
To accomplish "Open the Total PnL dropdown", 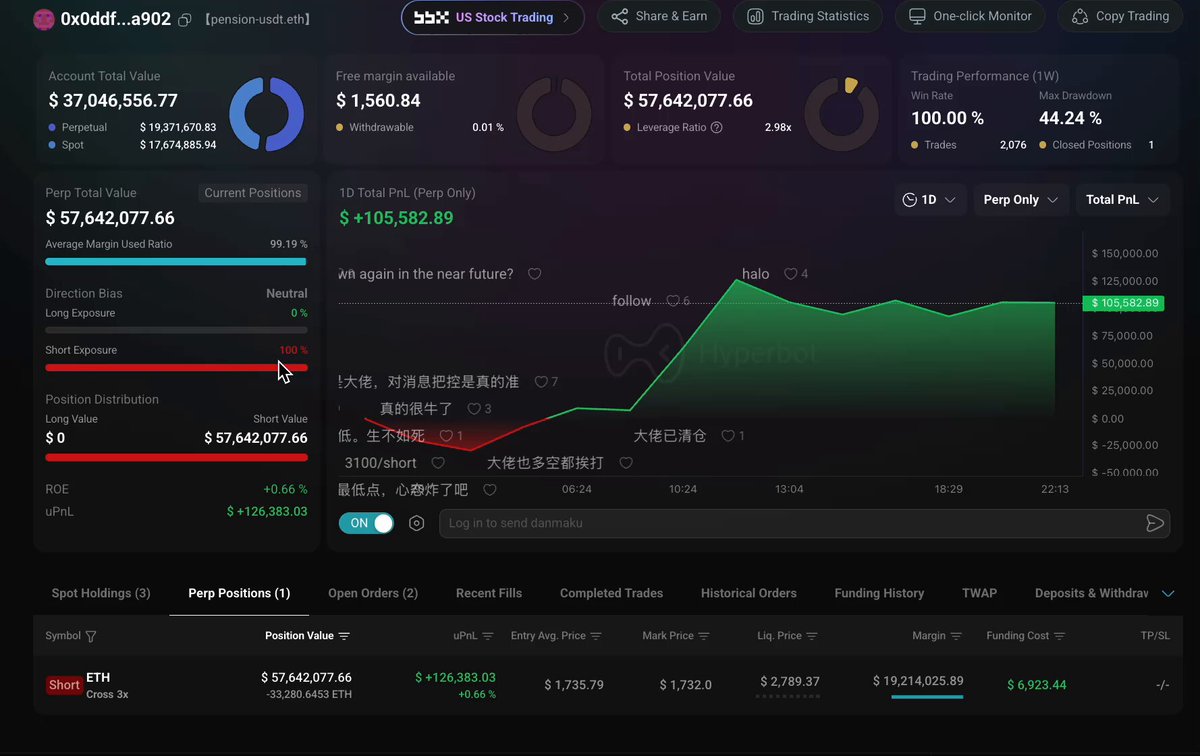I will (1122, 200).
